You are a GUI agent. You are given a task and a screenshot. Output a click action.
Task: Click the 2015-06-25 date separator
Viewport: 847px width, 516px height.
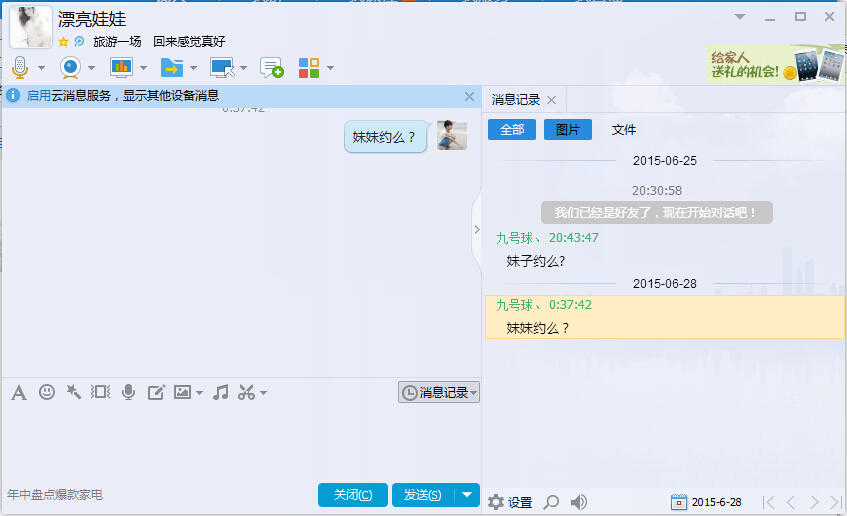point(664,161)
